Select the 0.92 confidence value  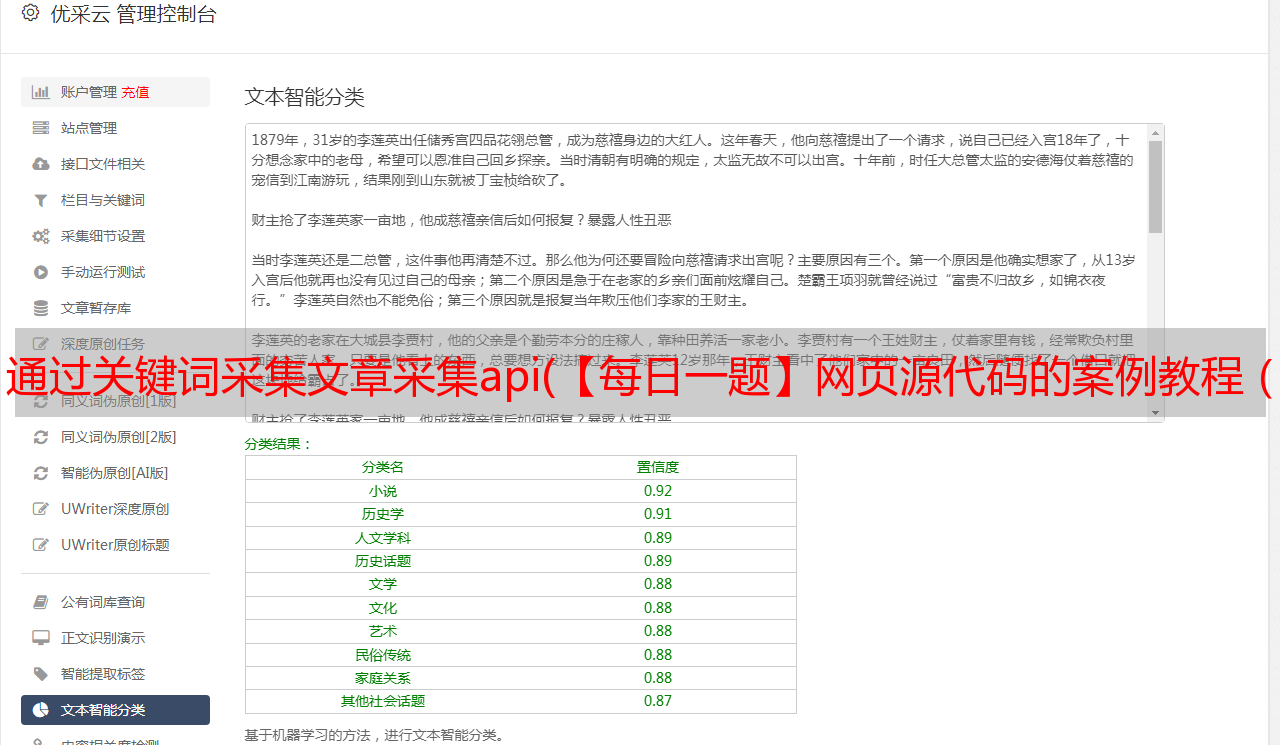click(658, 491)
